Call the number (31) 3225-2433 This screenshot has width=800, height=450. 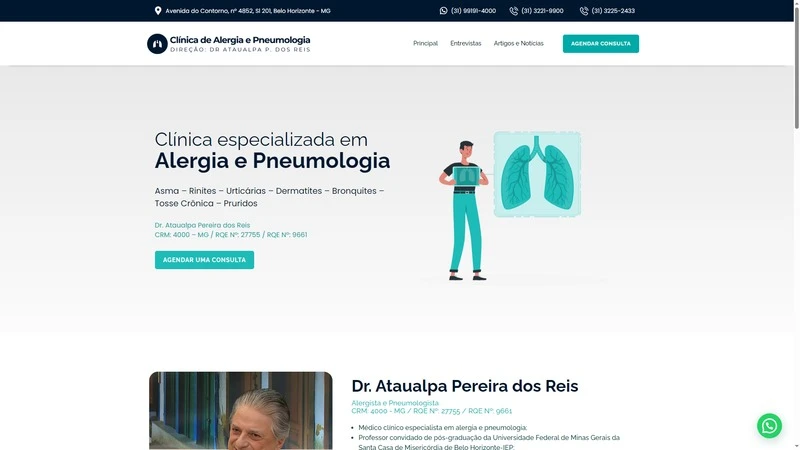tap(613, 11)
